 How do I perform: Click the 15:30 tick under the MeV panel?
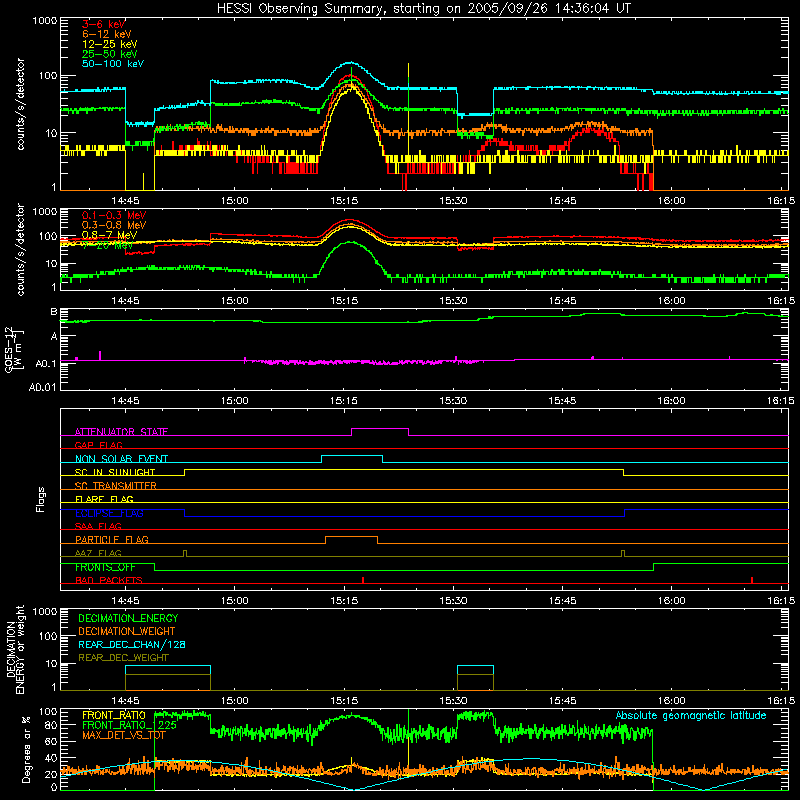point(453,301)
